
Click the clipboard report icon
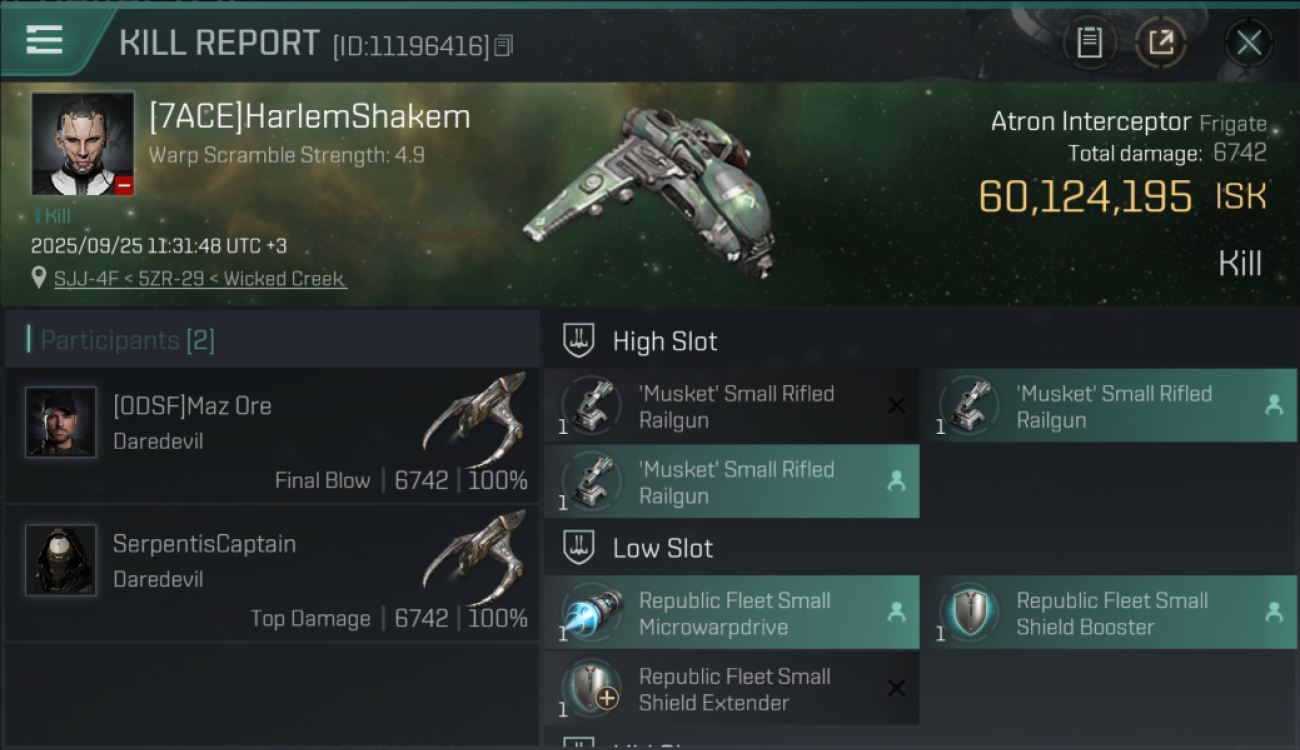coord(1089,43)
